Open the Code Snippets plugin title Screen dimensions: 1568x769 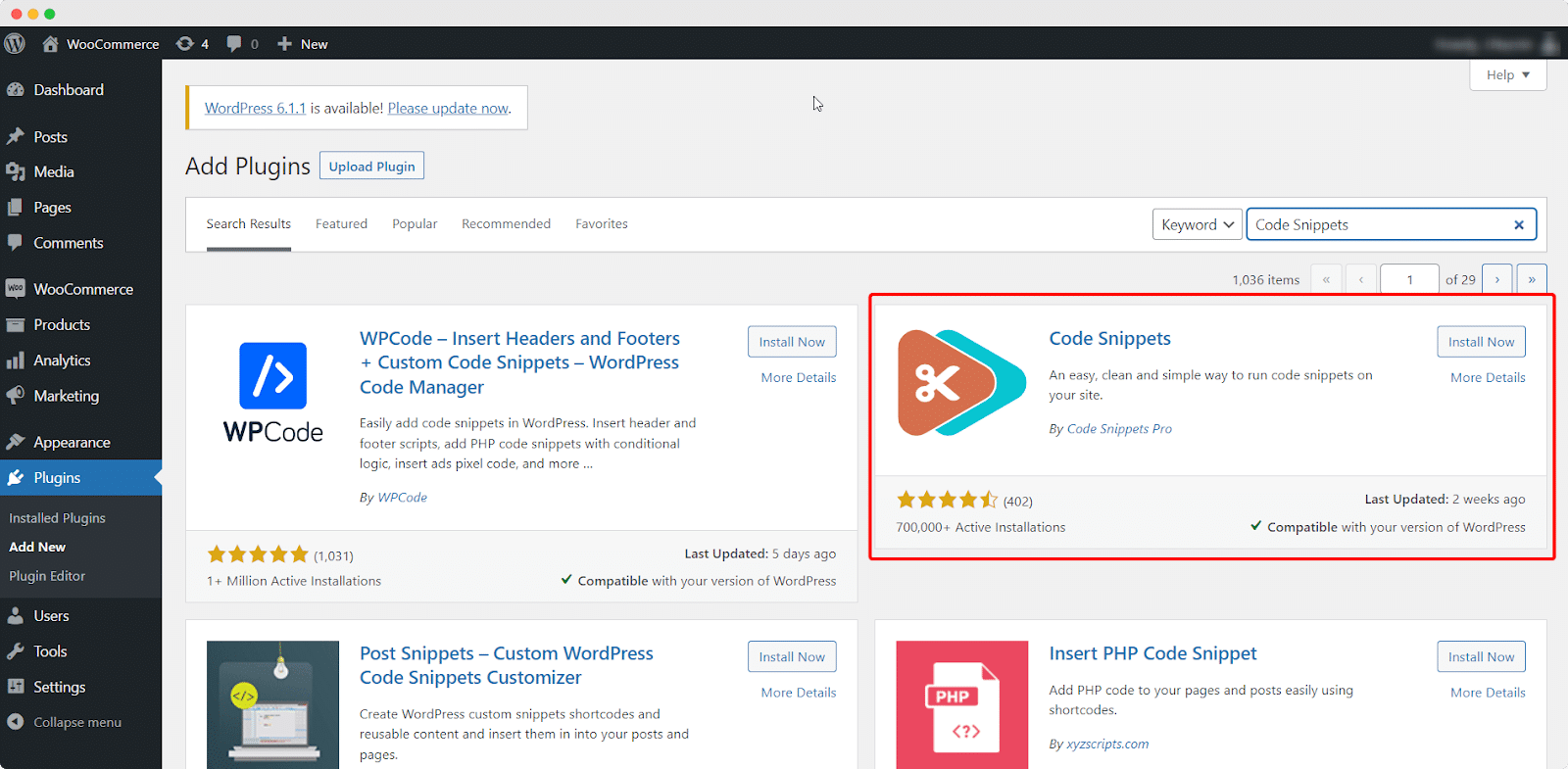pos(1109,338)
